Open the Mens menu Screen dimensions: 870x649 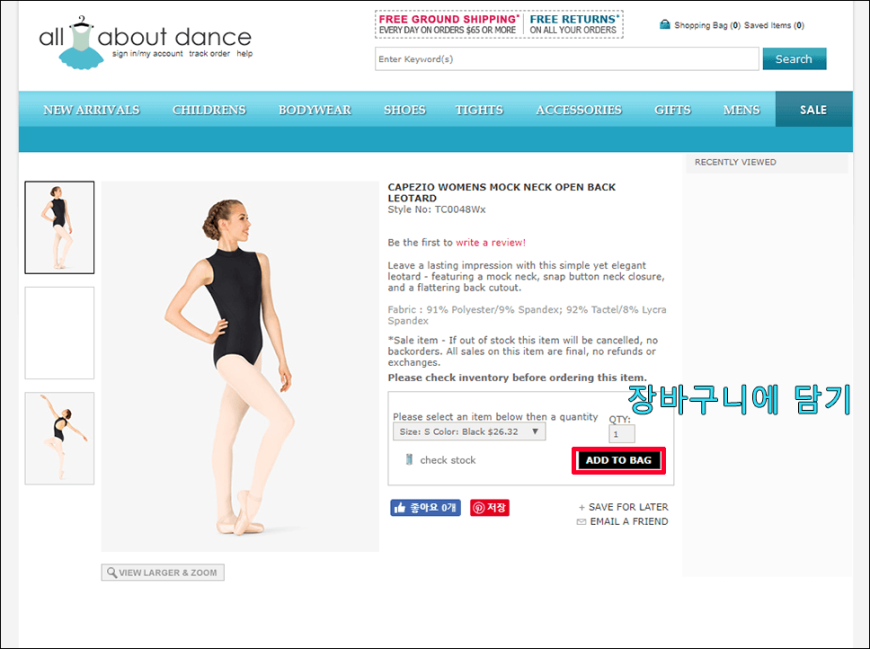(741, 110)
